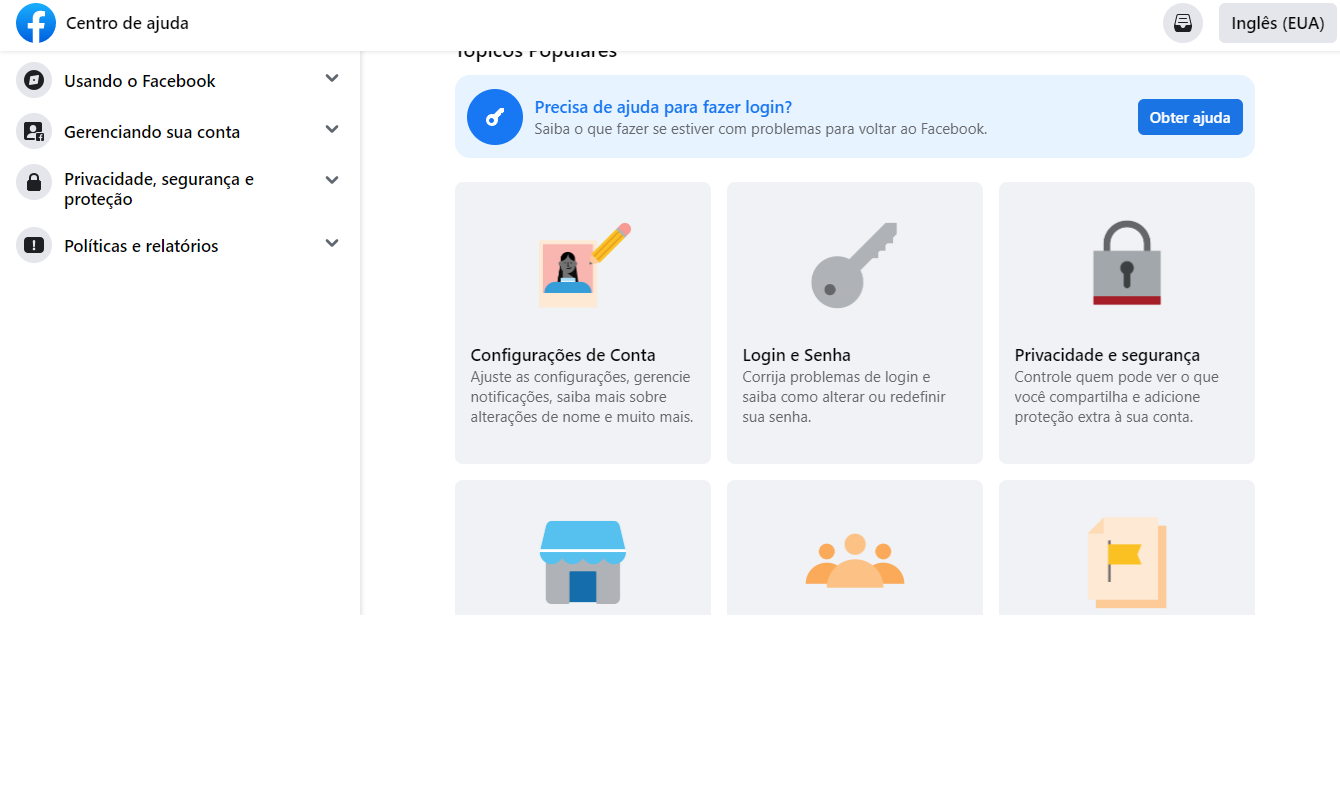The width and height of the screenshot is (1340, 800).
Task: Expand the Gerenciando sua conta section
Action: tap(331, 129)
